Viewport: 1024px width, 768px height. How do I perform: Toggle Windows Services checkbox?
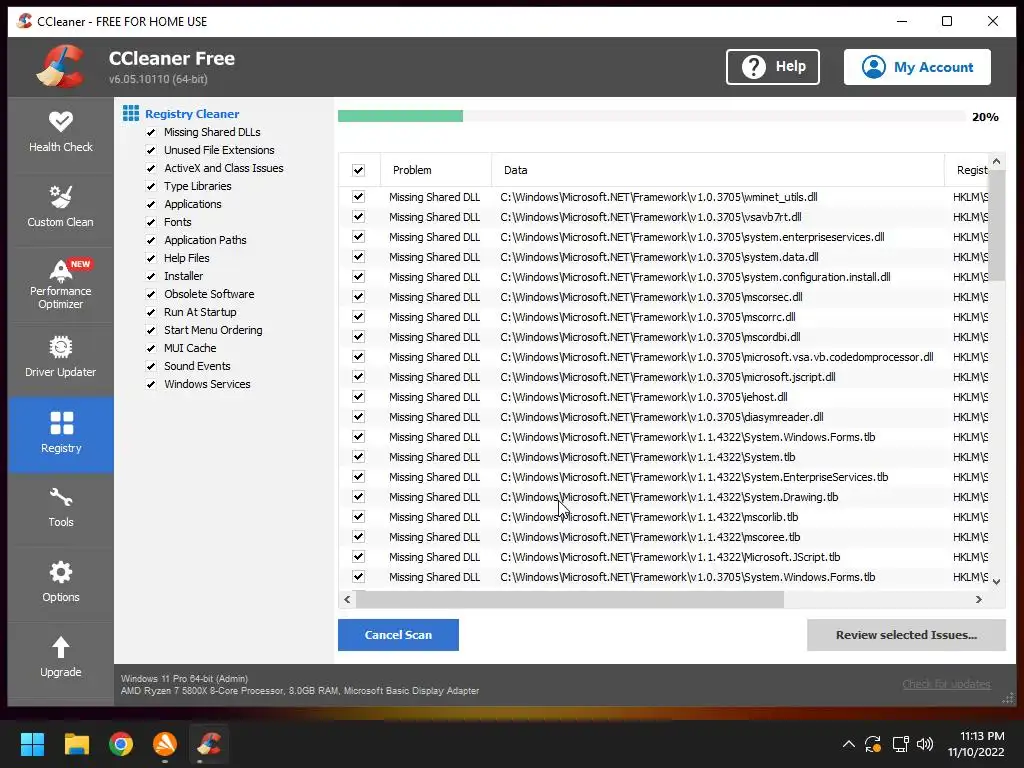coord(151,384)
